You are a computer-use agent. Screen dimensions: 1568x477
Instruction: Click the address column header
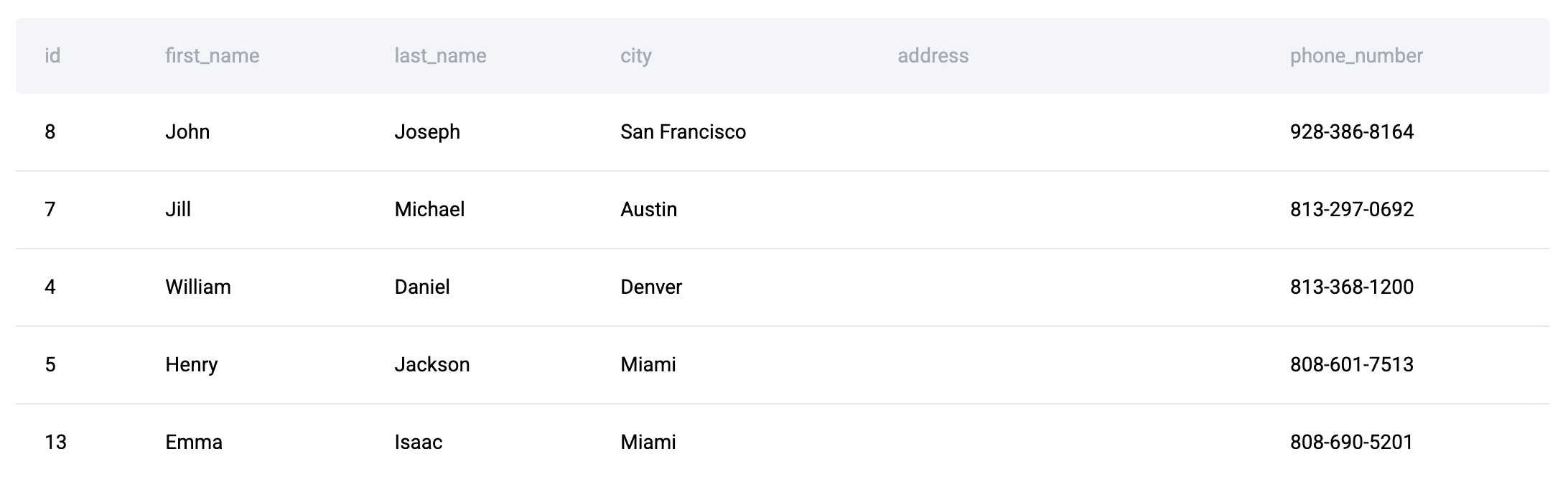pos(933,56)
